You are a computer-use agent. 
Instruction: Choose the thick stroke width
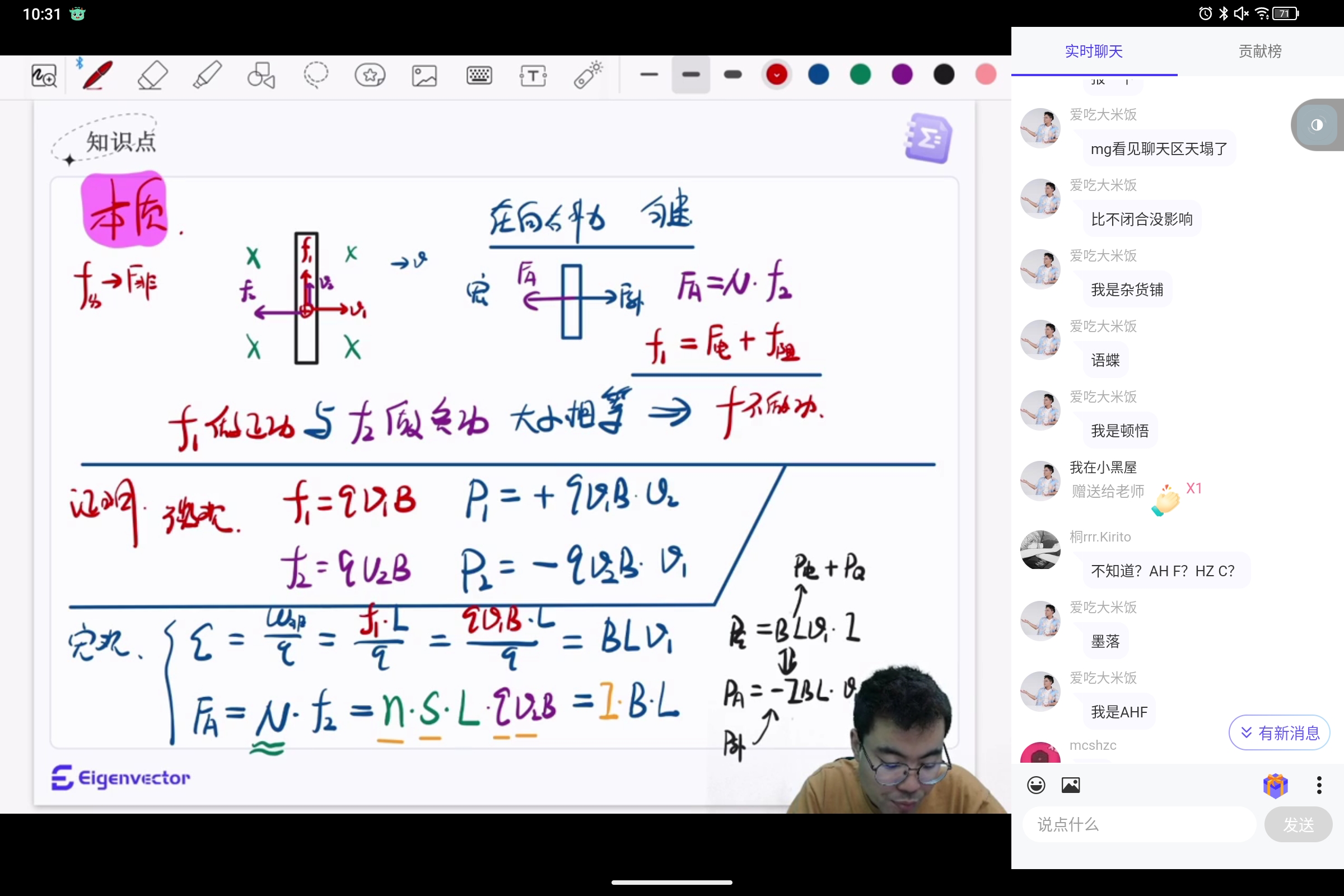click(732, 74)
